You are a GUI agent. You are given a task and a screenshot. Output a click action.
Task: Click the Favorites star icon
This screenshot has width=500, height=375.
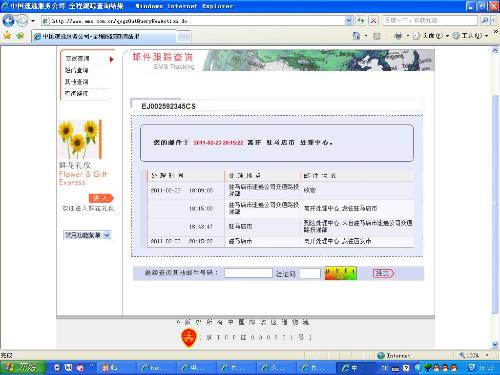(x=7, y=36)
